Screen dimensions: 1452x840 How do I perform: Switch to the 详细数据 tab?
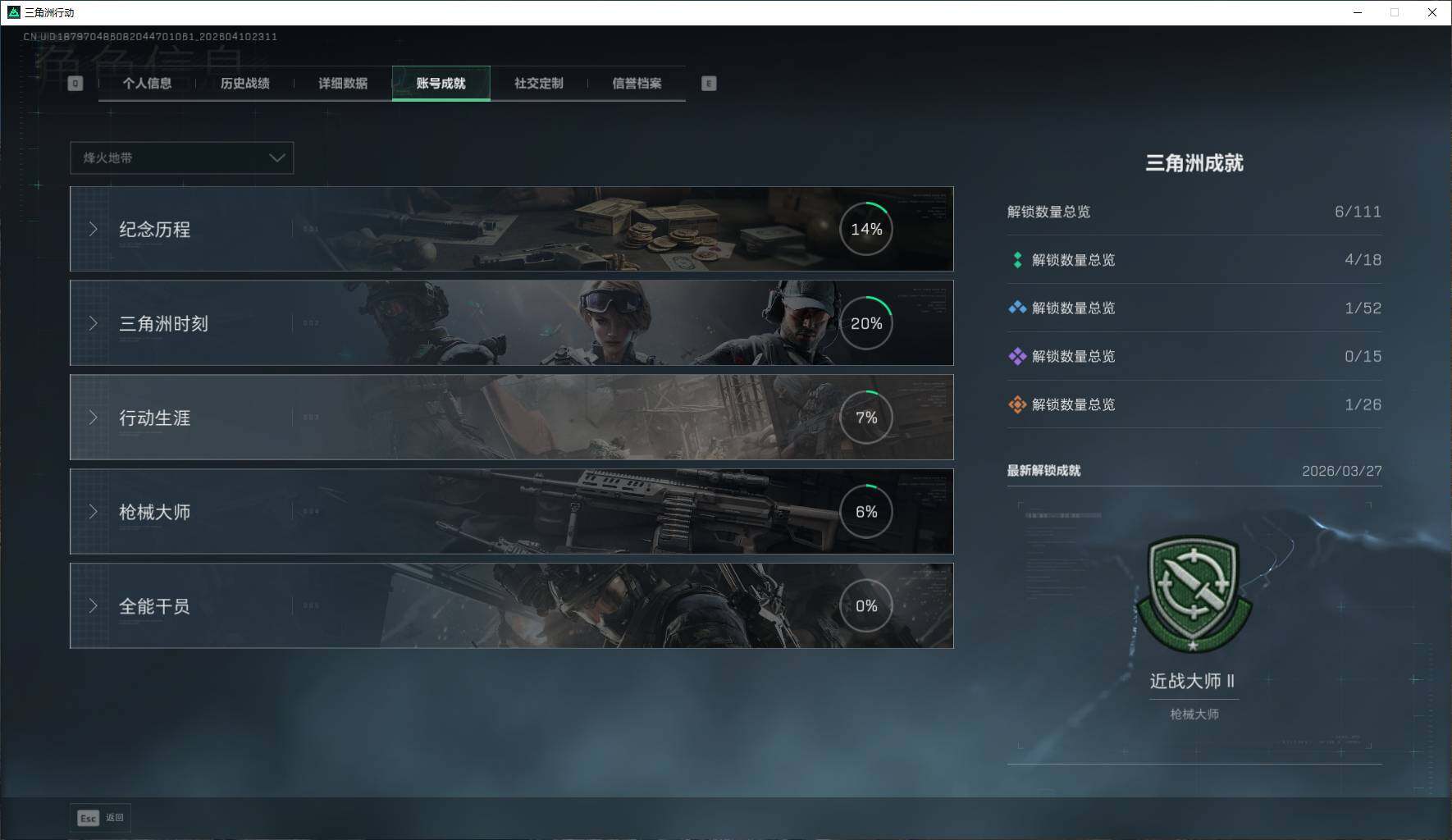pos(343,84)
